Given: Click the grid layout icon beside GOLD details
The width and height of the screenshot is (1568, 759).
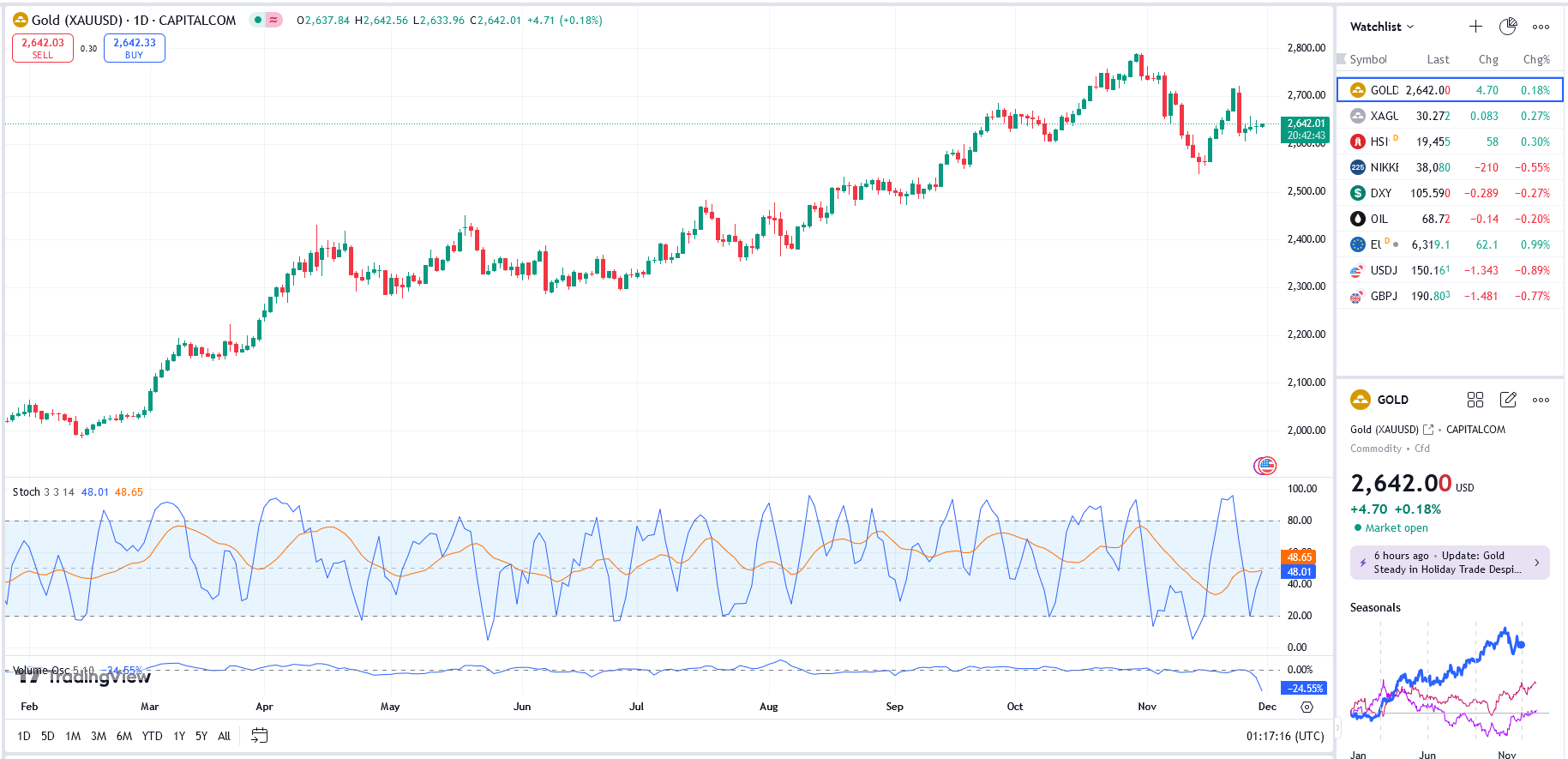Looking at the screenshot, I should pyautogui.click(x=1475, y=400).
